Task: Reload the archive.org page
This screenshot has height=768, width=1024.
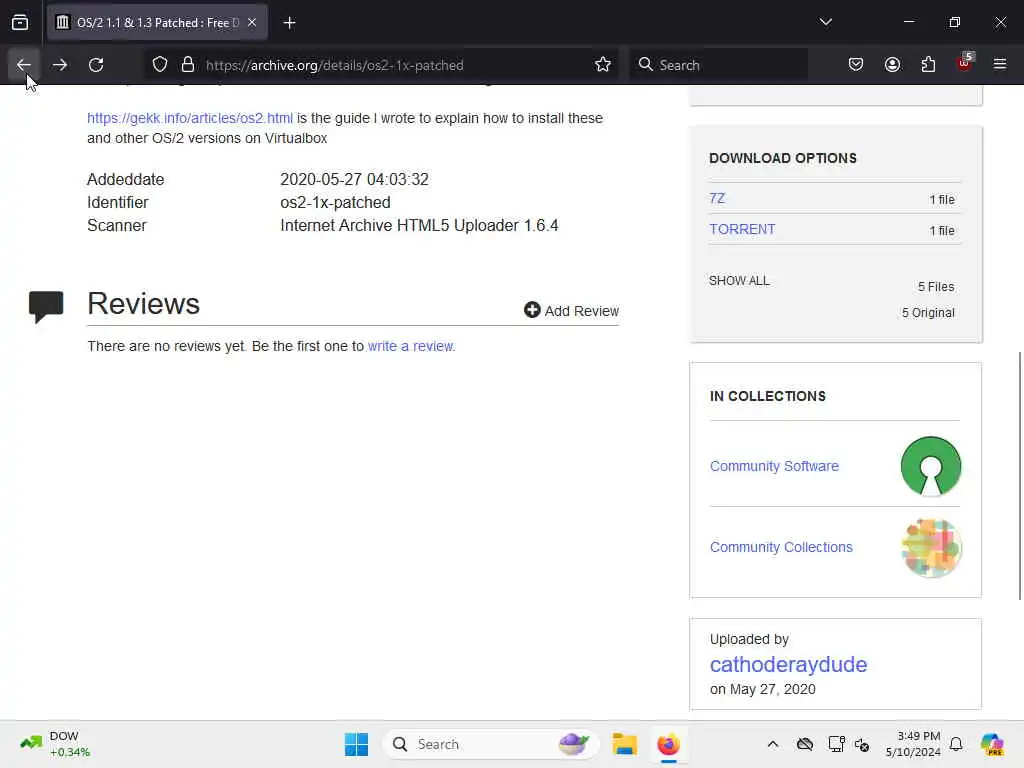Action: 96,65
